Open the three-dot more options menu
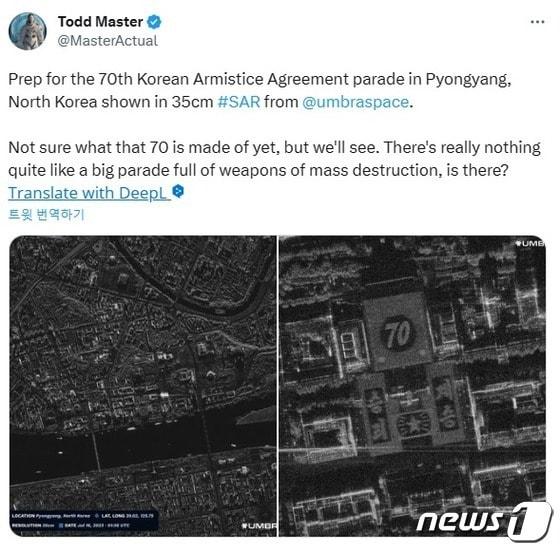The width and height of the screenshot is (560, 551). [538, 22]
